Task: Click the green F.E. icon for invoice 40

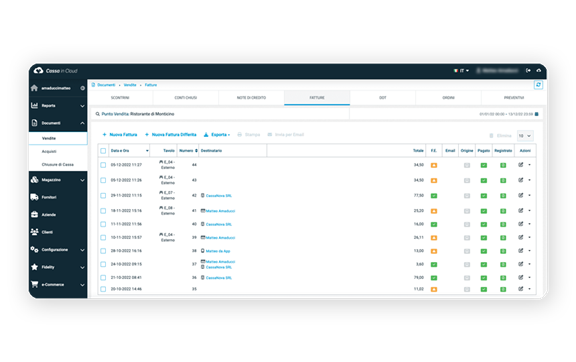Action: pos(434,224)
